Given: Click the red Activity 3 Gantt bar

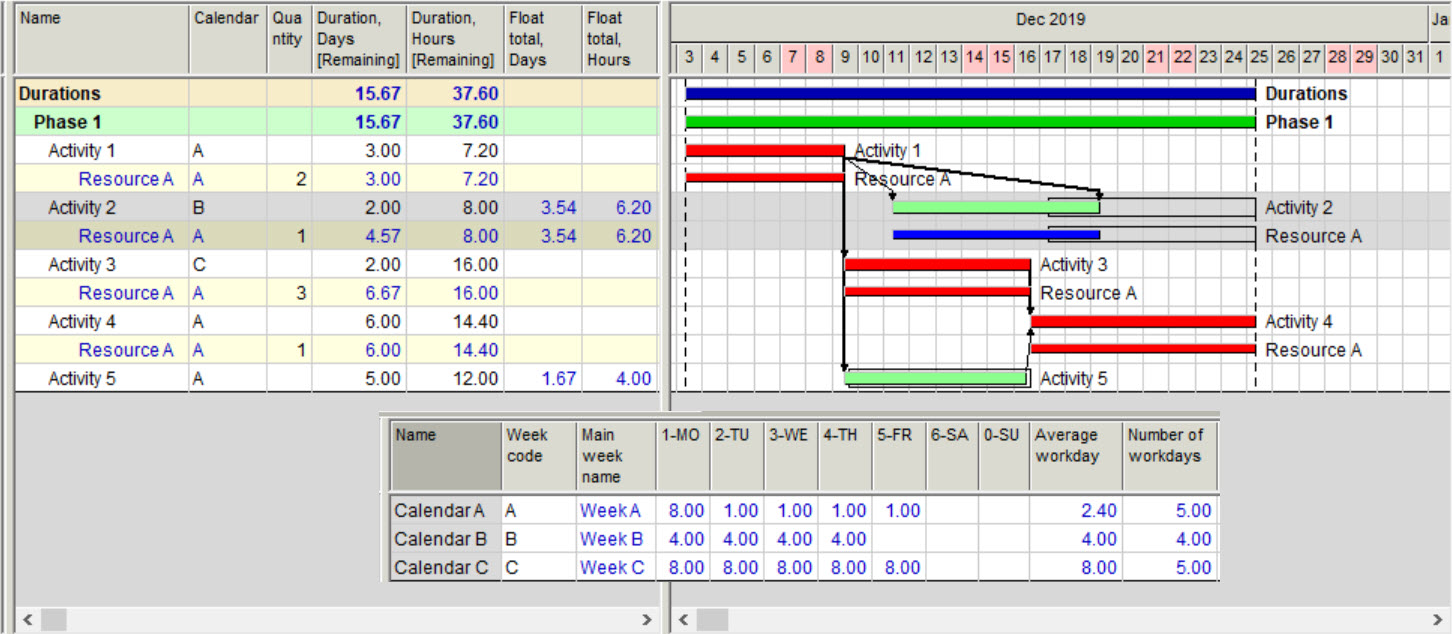Looking at the screenshot, I should pyautogui.click(x=937, y=265).
